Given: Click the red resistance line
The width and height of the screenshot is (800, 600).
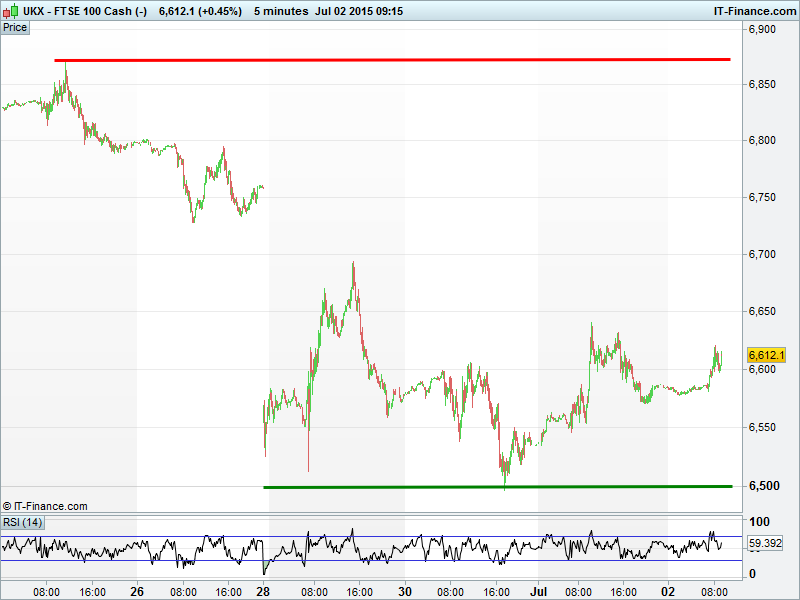Looking at the screenshot, I should [400, 60].
